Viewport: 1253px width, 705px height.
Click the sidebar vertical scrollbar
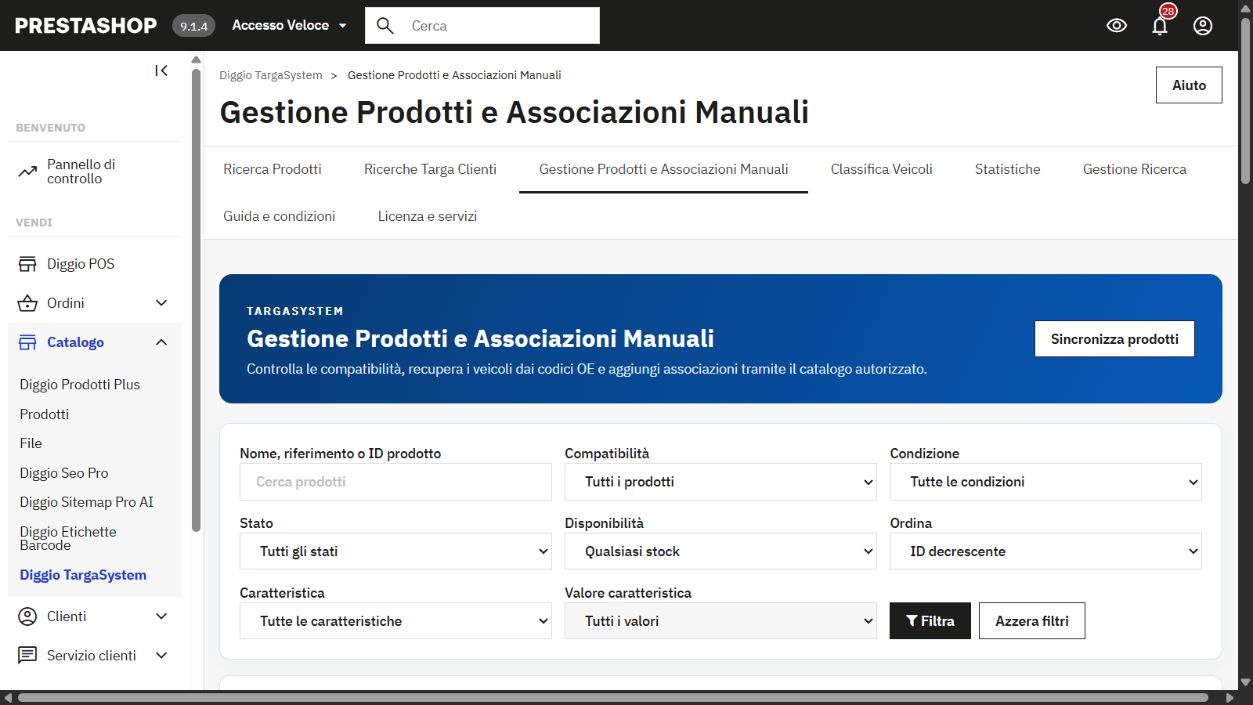pos(196,300)
